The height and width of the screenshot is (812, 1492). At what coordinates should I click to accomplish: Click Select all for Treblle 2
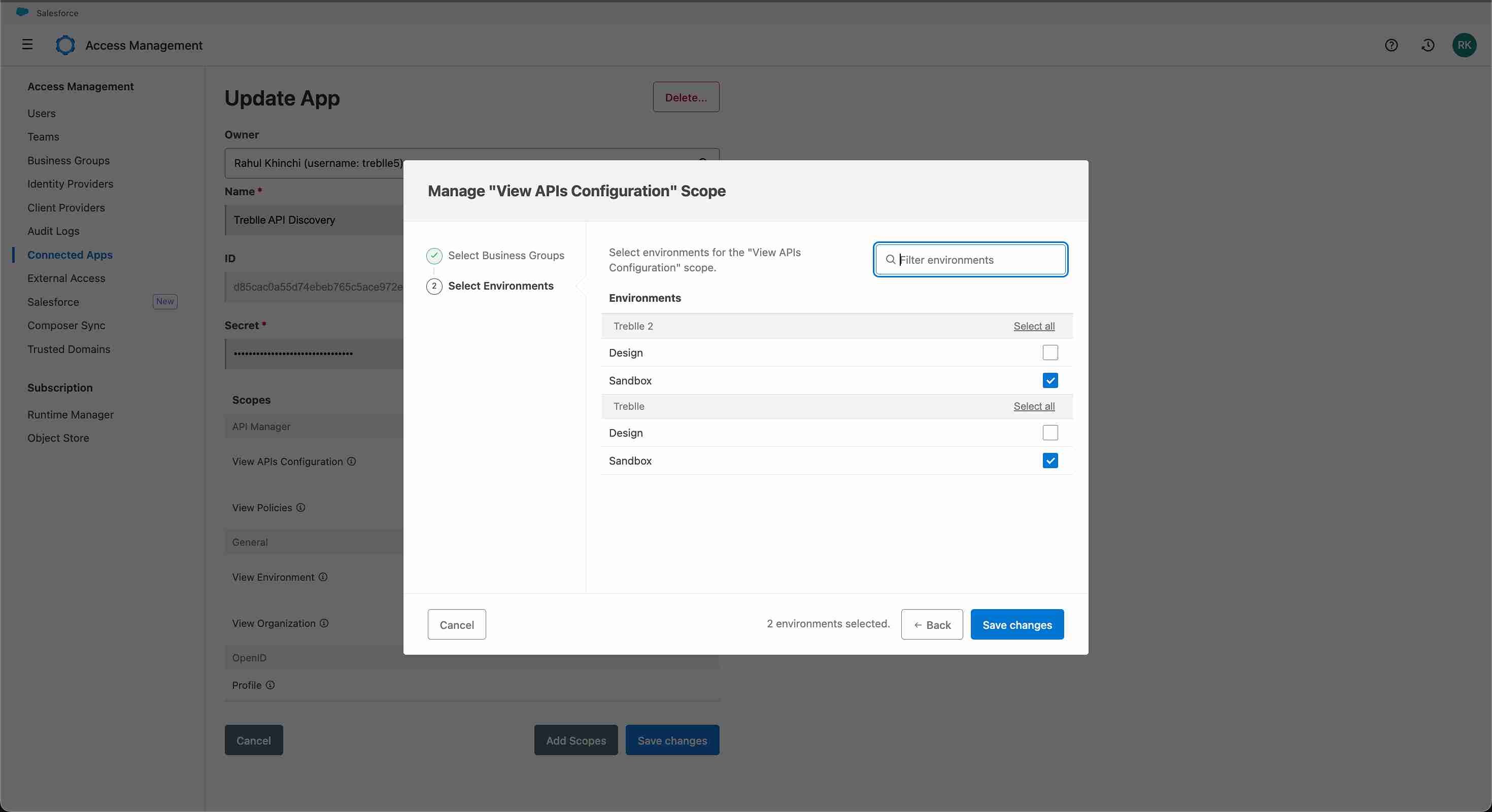tap(1033, 326)
